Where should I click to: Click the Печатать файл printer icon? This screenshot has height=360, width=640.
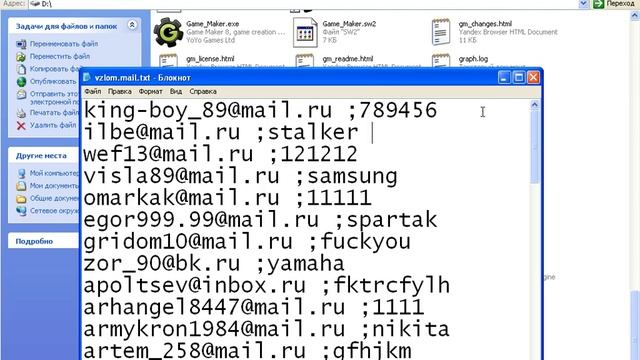point(21,113)
